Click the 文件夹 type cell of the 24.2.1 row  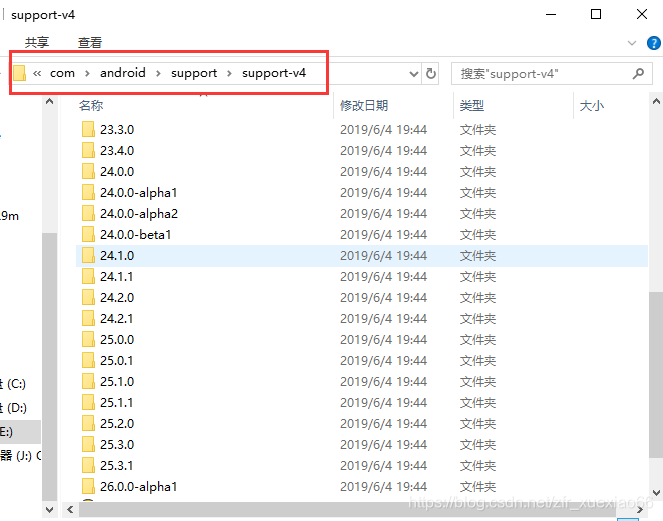click(x=478, y=318)
